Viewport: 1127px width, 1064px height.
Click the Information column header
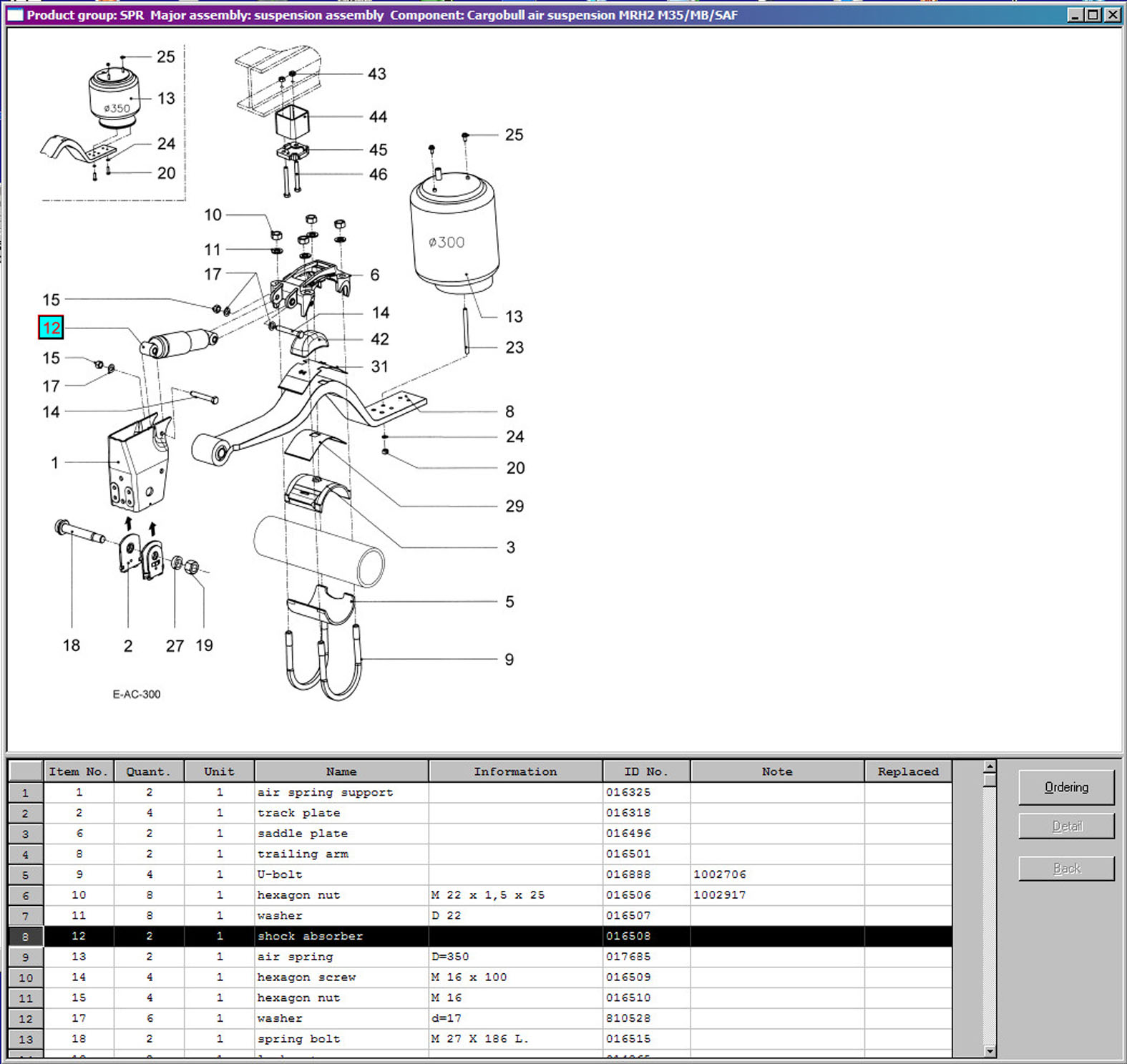point(514,771)
